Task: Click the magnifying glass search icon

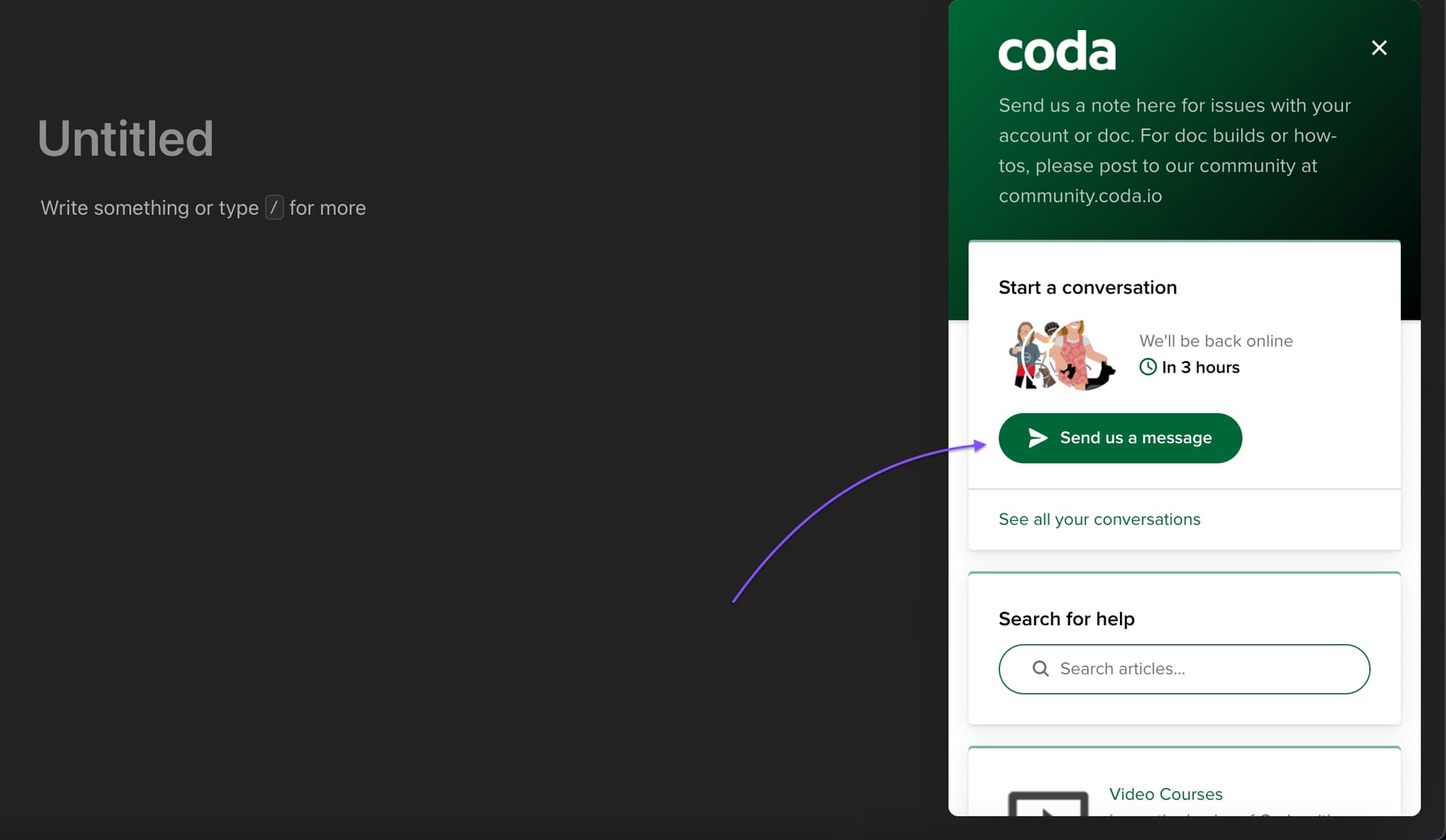Action: (1040, 668)
